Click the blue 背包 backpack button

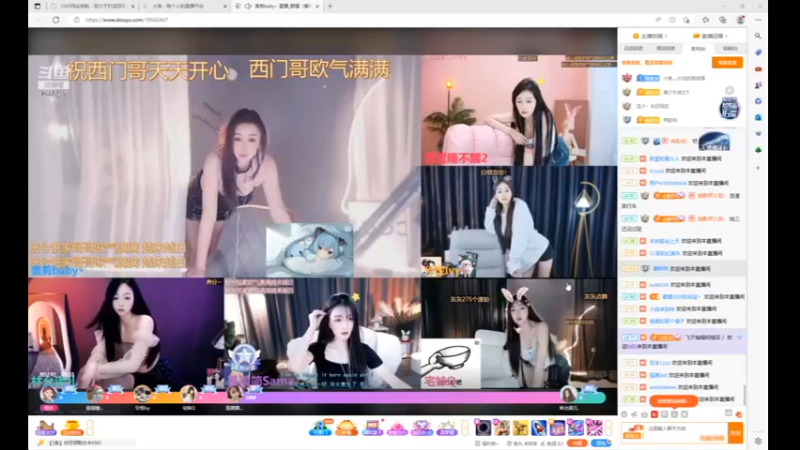pos(601,443)
